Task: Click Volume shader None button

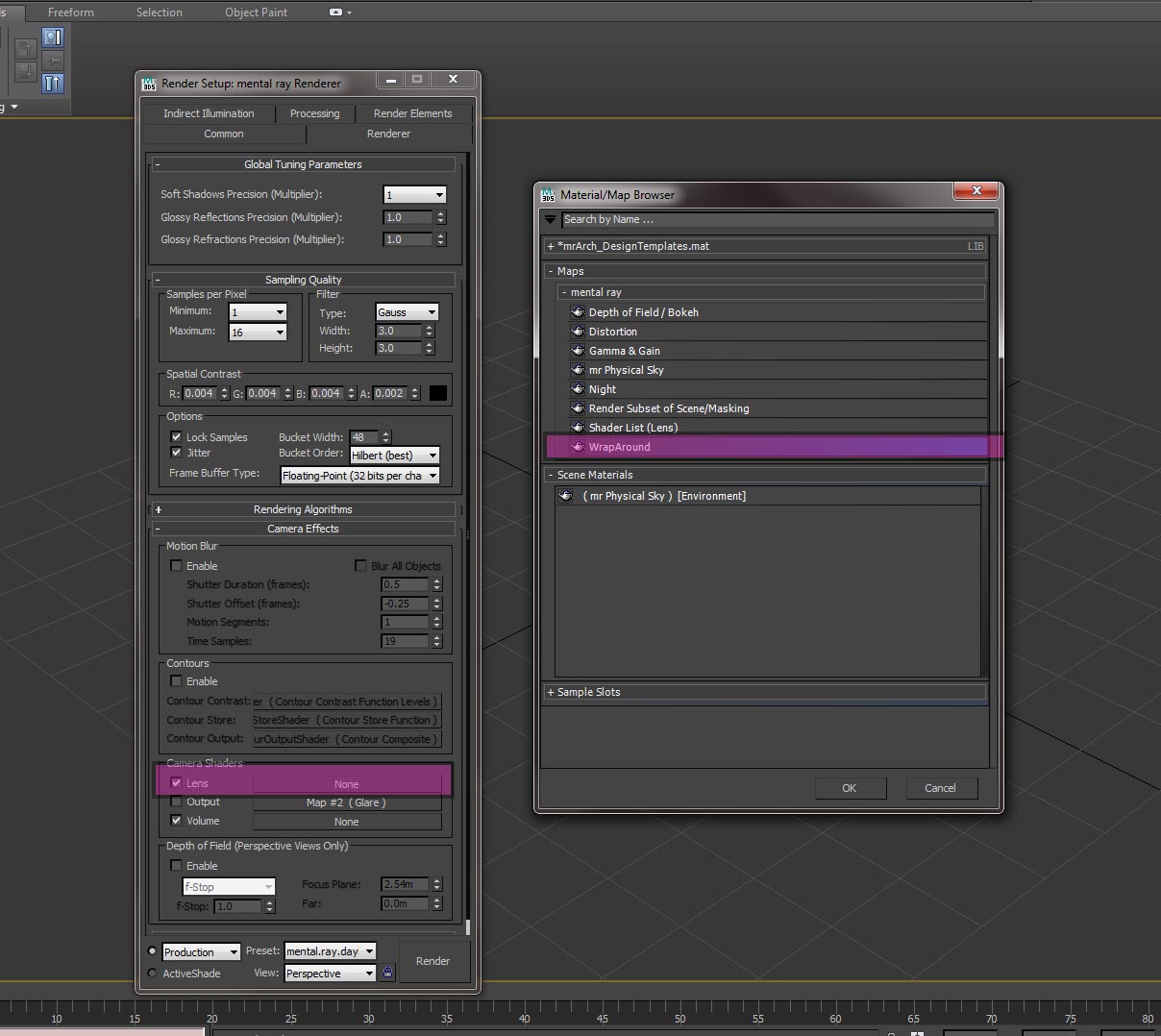Action: 347,822
